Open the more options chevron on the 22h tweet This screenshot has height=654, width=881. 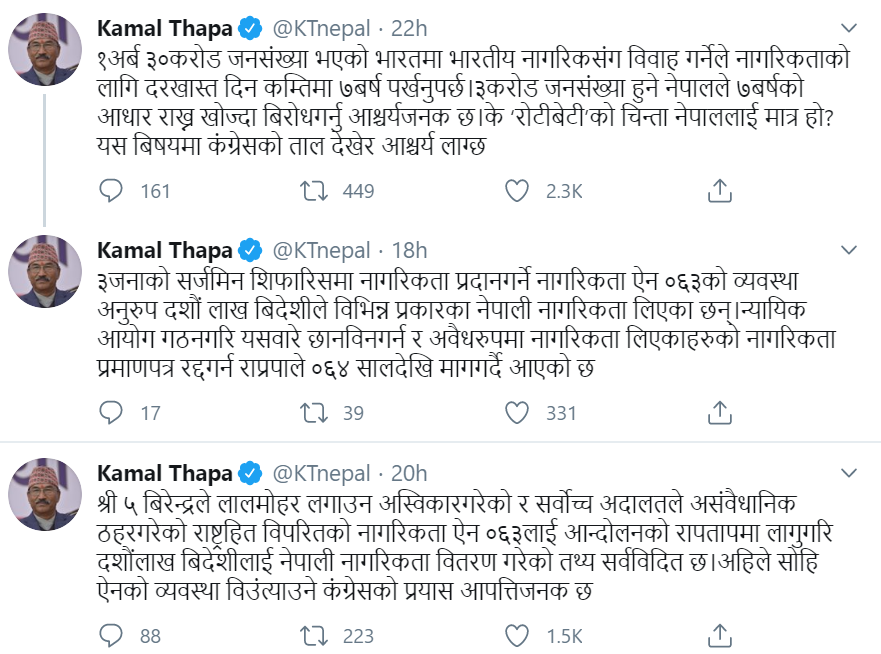(x=848, y=27)
